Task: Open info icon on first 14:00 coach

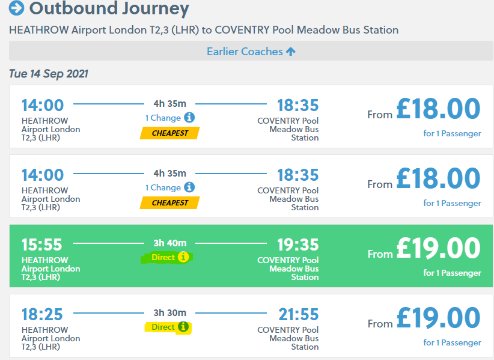Action: tap(189, 117)
